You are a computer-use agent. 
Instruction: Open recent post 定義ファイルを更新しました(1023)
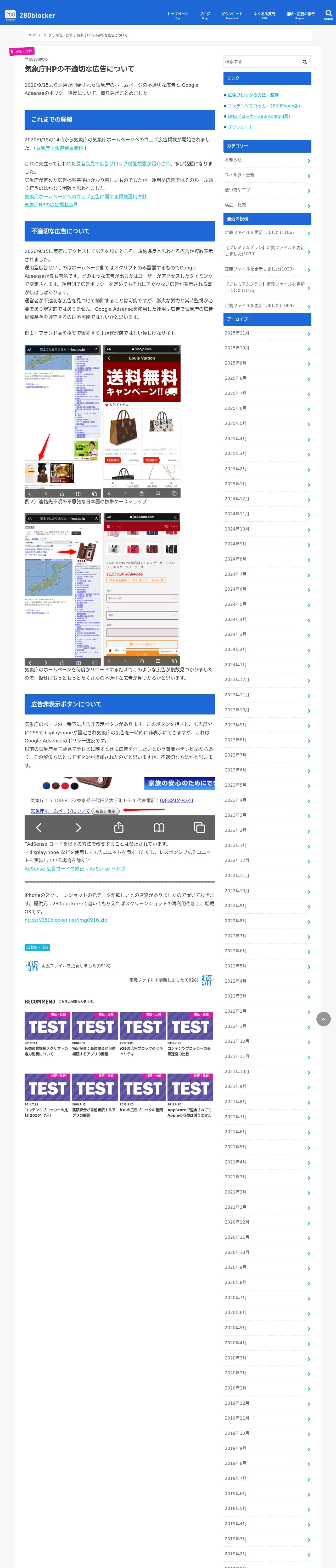tap(267, 269)
